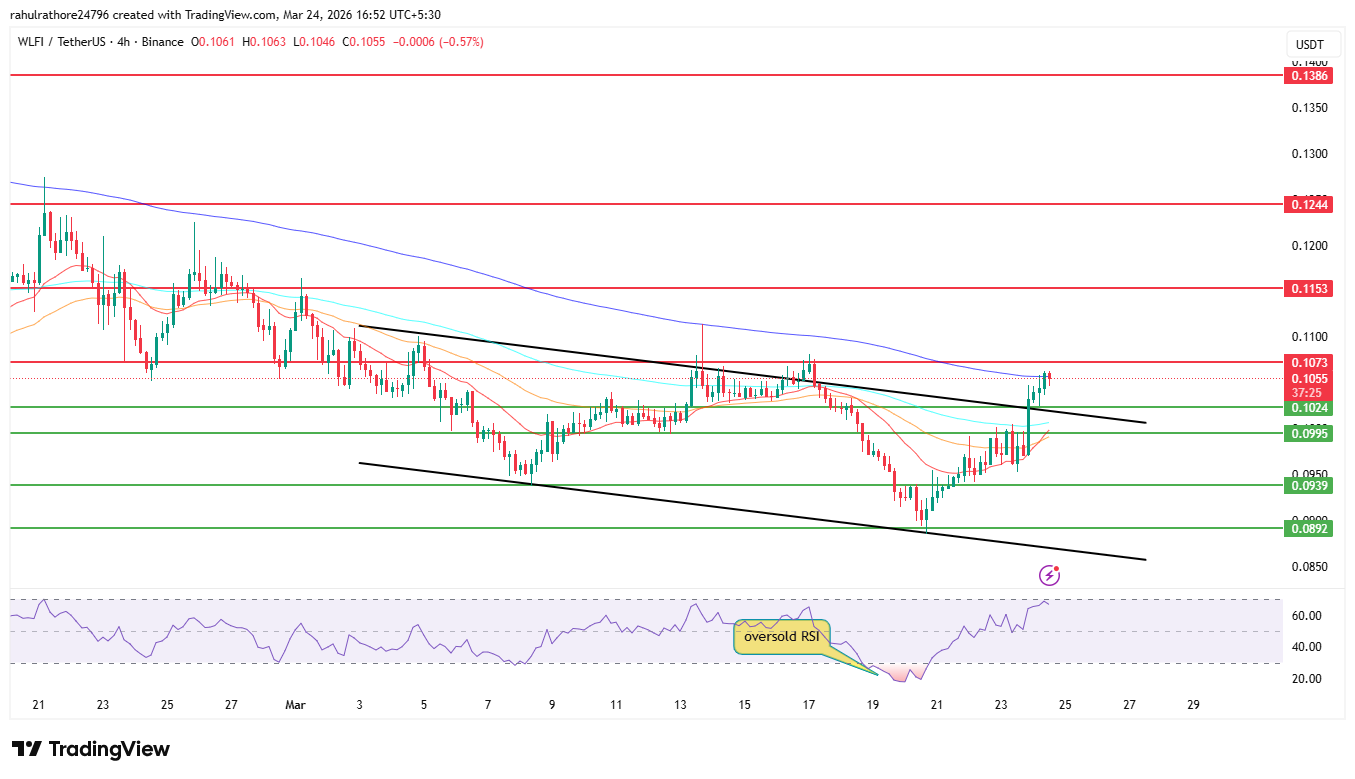Click the green 0.0892 support level label
Image resolution: width=1355 pixels, height=779 pixels.
pyautogui.click(x=1308, y=528)
